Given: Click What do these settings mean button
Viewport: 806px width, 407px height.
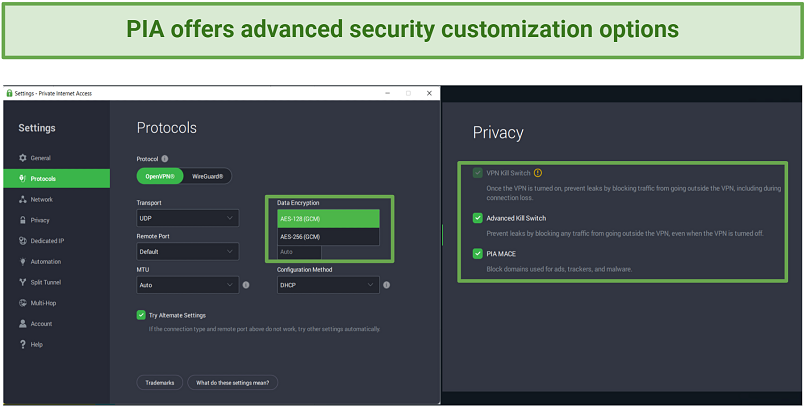Looking at the screenshot, I should tap(232, 382).
